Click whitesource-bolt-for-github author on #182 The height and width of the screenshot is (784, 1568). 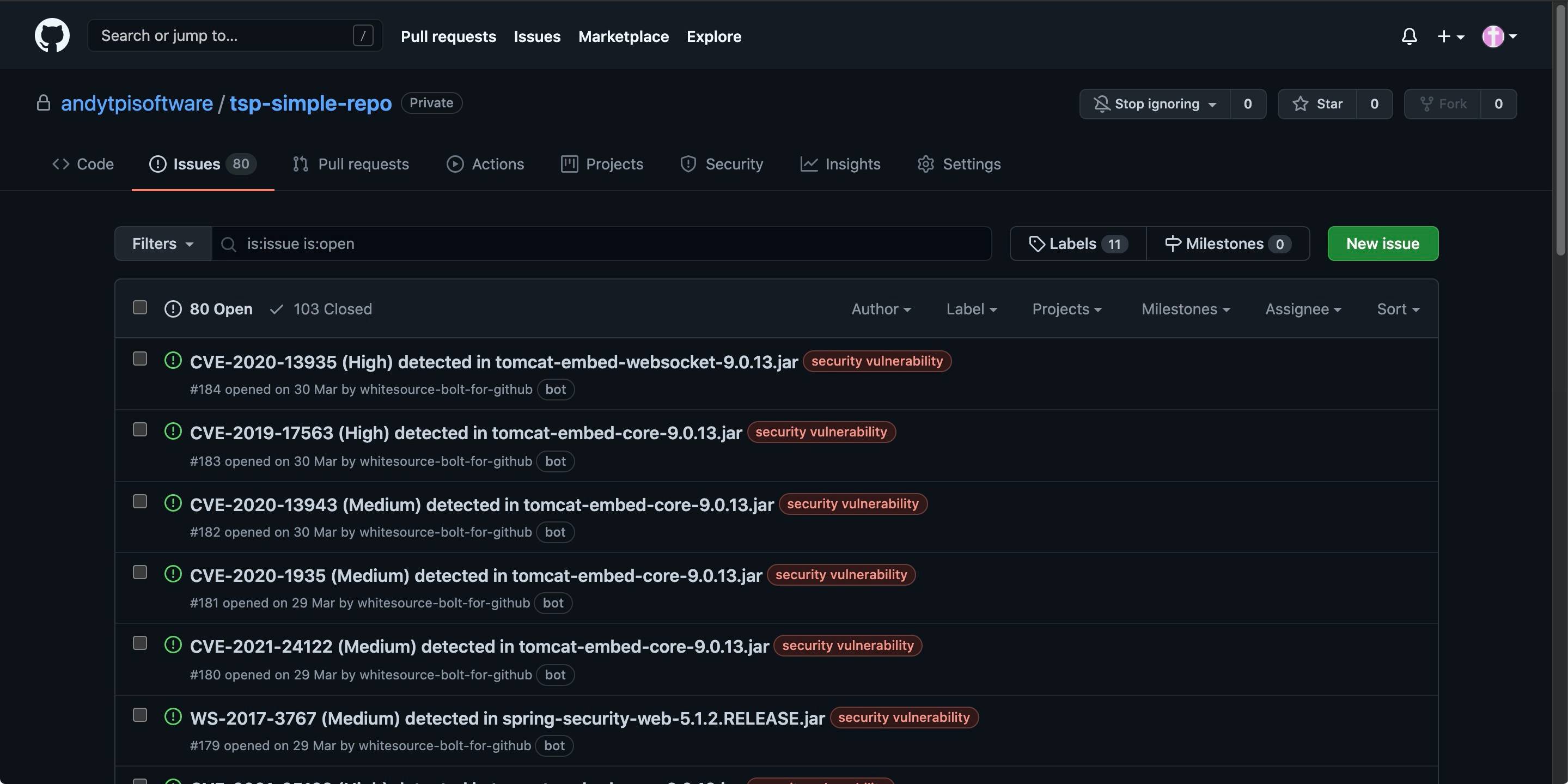[446, 532]
